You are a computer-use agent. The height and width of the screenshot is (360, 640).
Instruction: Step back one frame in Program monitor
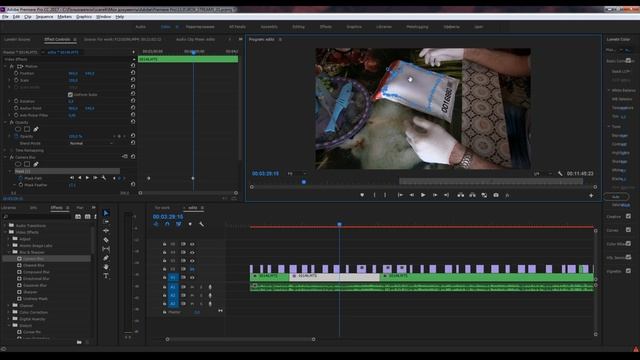point(411,195)
